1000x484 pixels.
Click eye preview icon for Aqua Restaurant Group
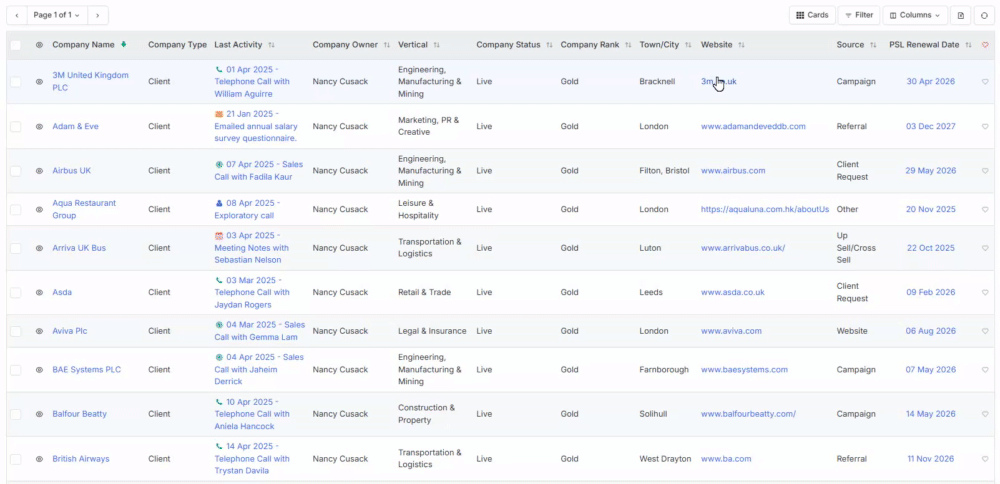pyautogui.click(x=39, y=209)
